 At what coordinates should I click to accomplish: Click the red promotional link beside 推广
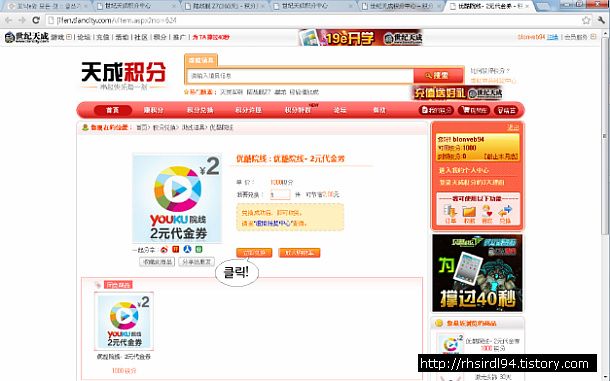tap(211, 37)
